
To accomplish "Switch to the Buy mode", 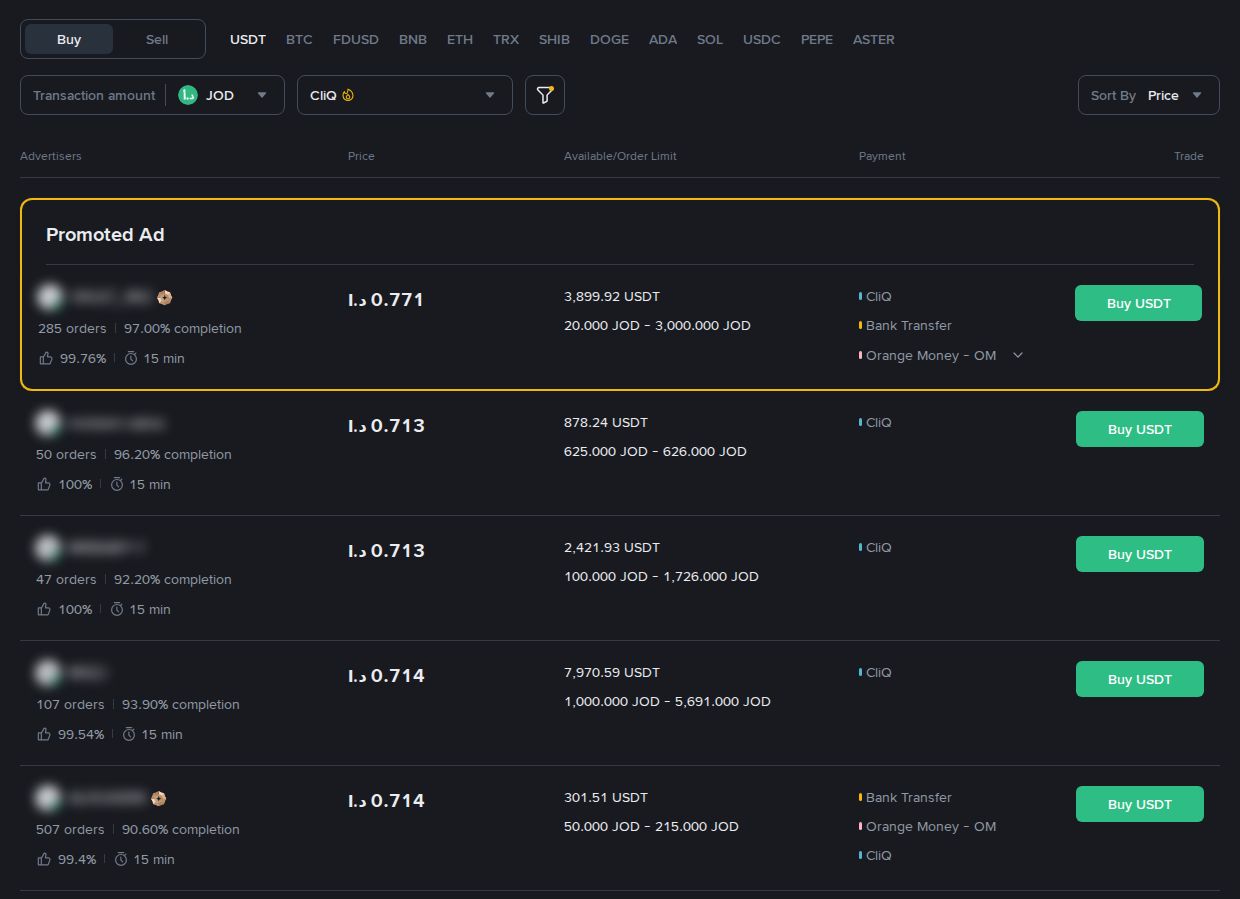I will click(69, 39).
